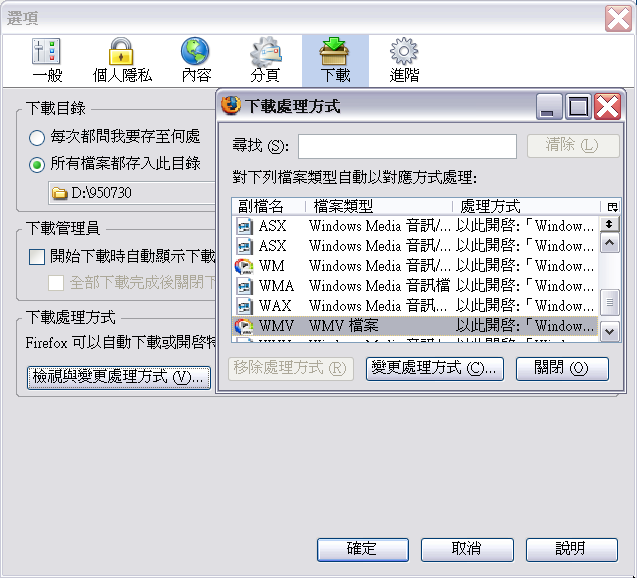Select 每次都問我要存至何處 radio option
Image resolution: width=637 pixels, height=578 pixels.
click(x=38, y=137)
